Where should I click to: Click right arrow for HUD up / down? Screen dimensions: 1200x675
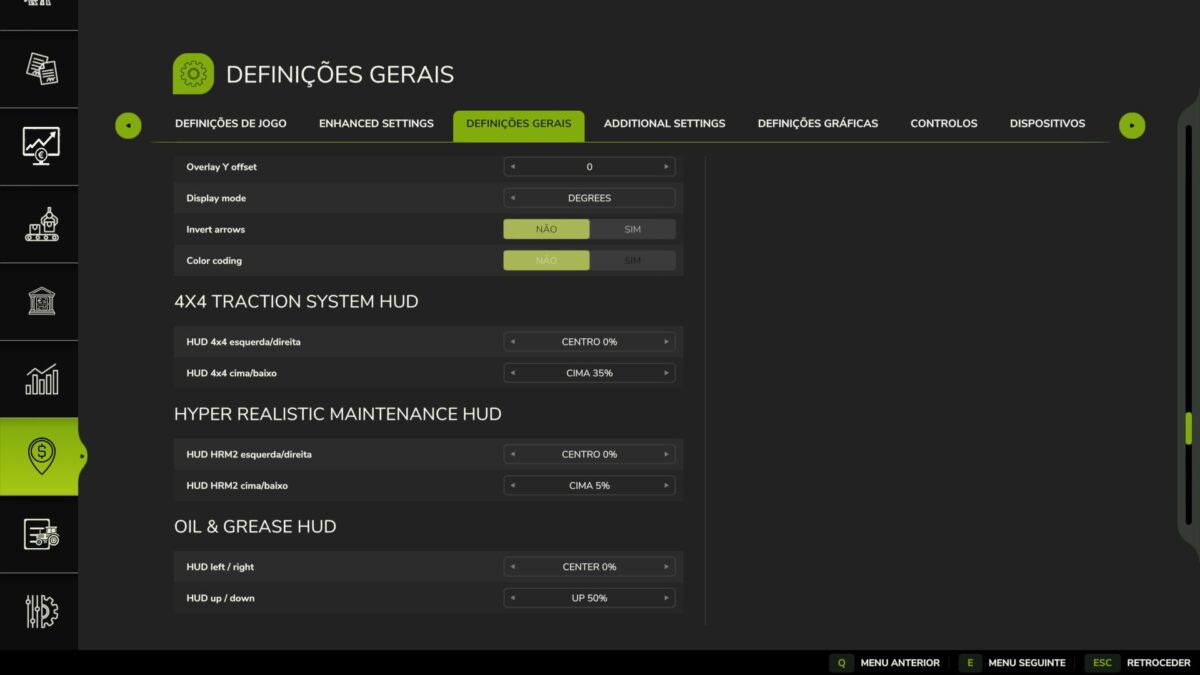(666, 598)
